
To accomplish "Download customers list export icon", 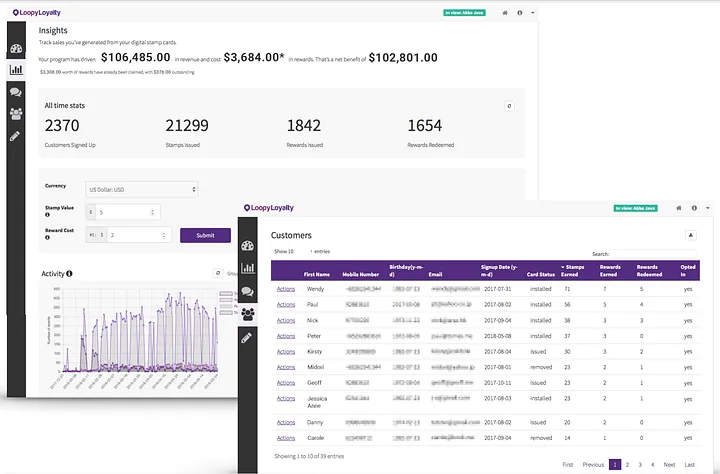I will 691,235.
